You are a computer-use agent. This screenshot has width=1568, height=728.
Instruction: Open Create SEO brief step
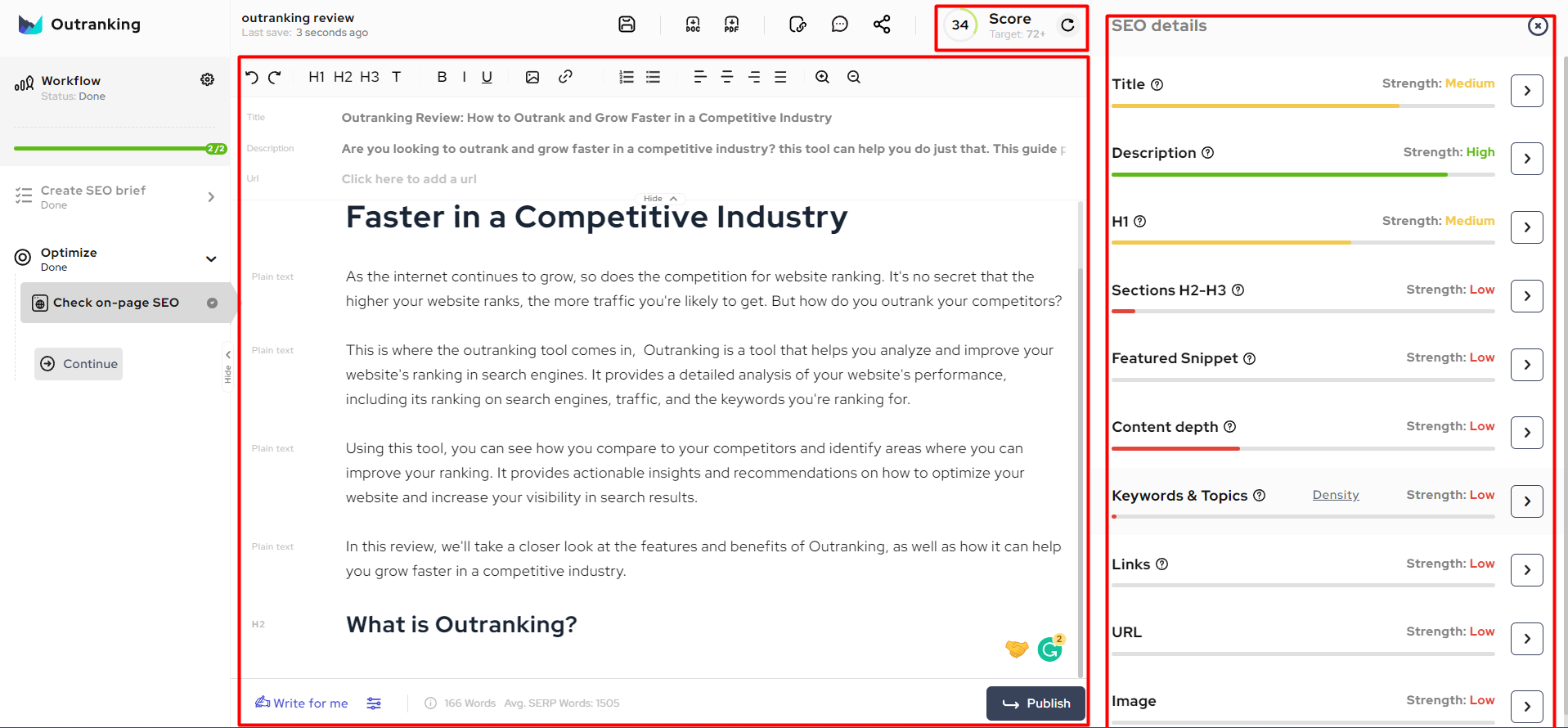coord(115,196)
